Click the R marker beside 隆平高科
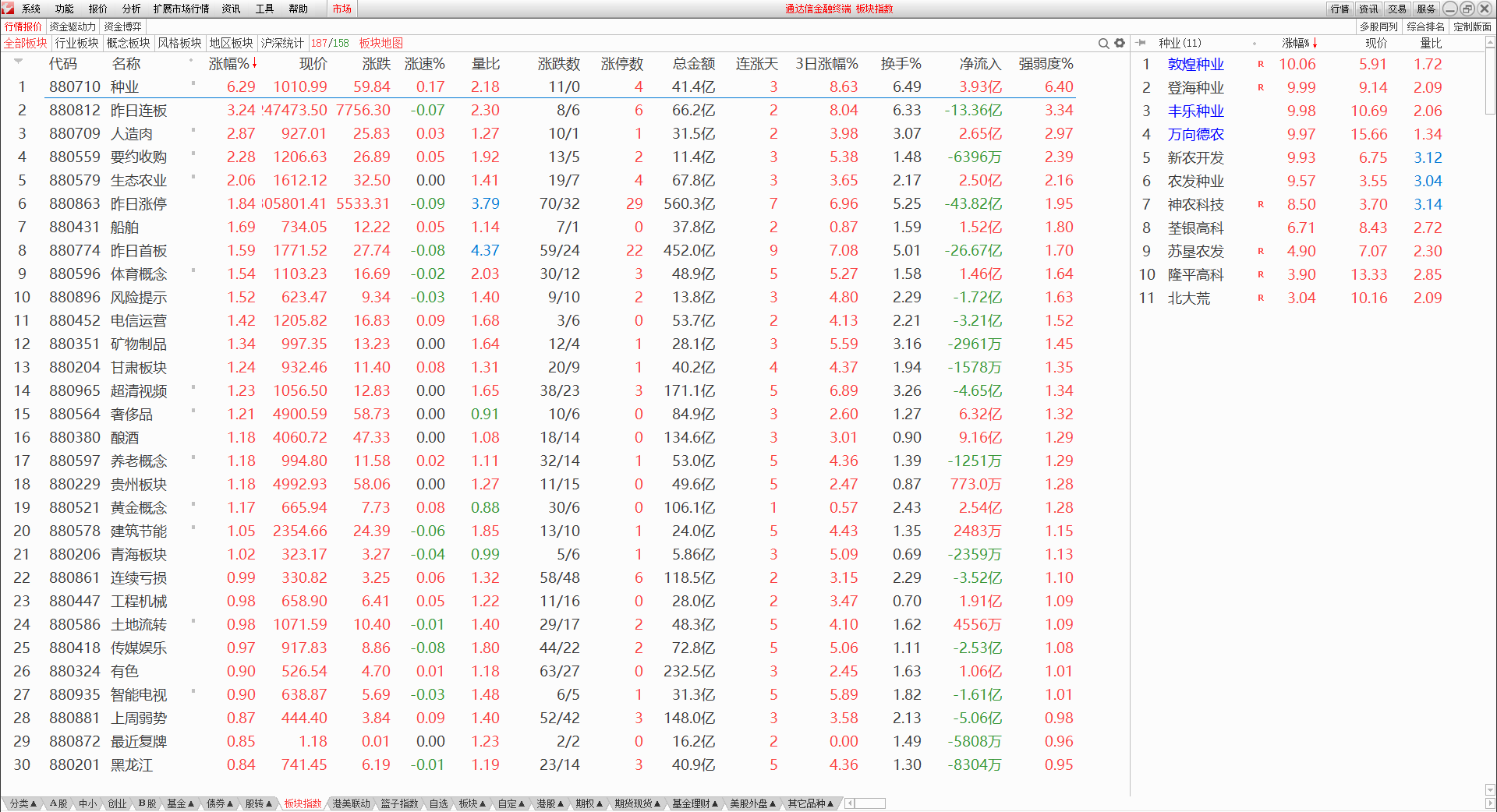Screen dimensions: 1497x812 pyautogui.click(x=1261, y=274)
